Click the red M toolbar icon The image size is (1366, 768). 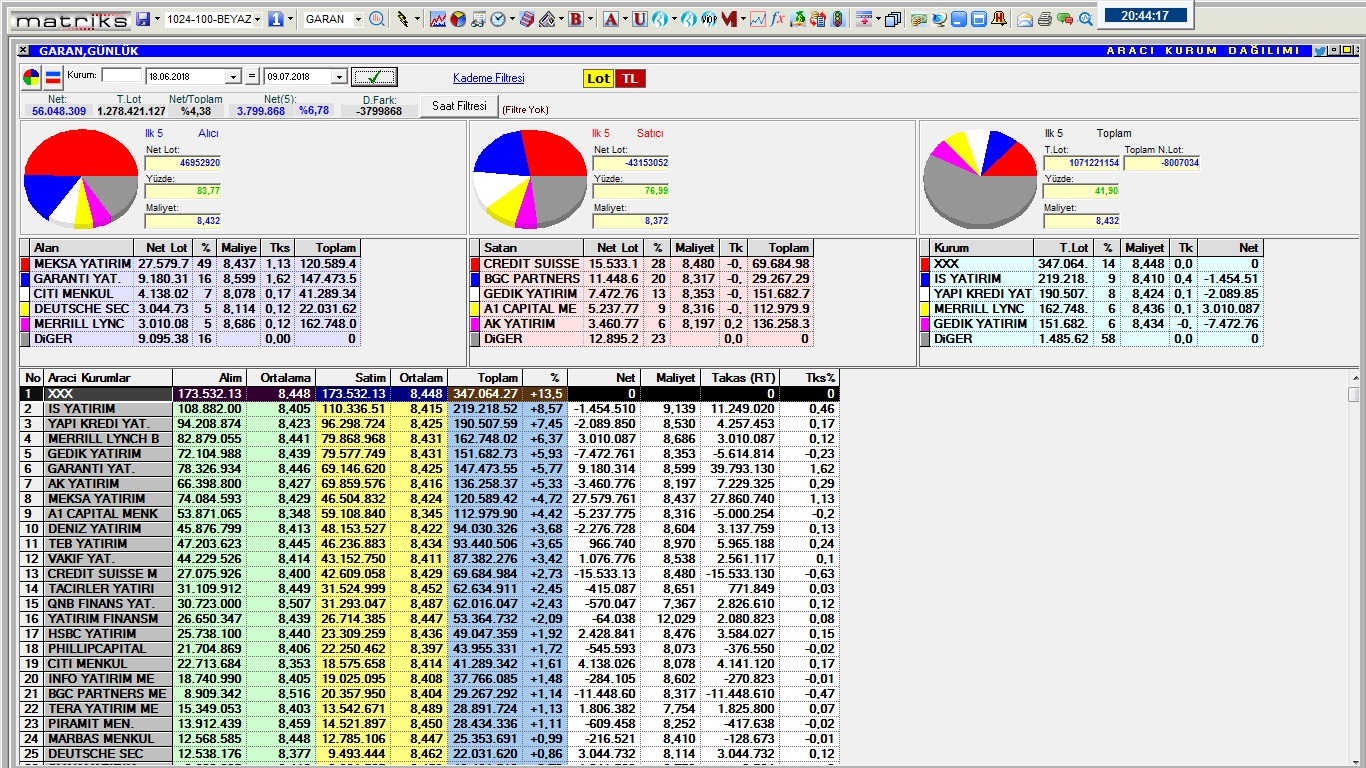pyautogui.click(x=728, y=19)
